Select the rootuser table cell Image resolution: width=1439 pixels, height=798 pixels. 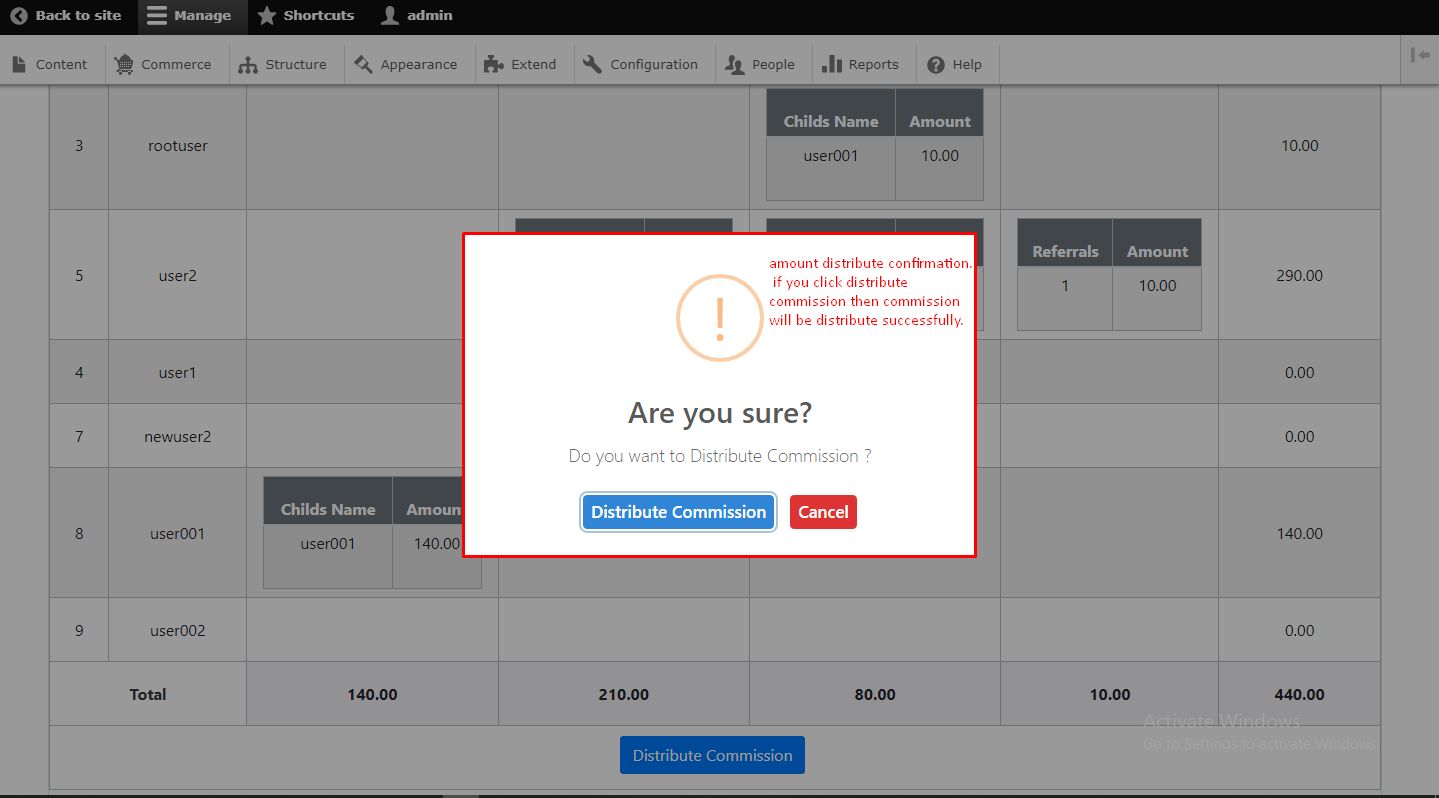[177, 146]
